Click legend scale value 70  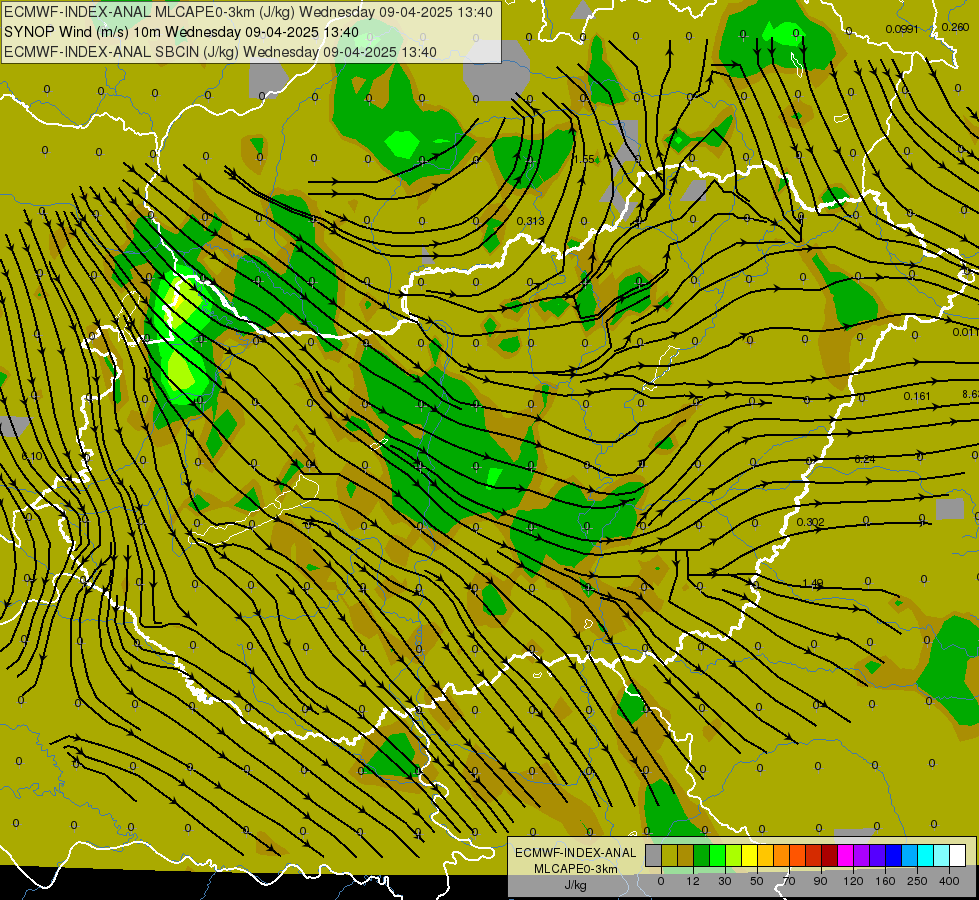[789, 881]
